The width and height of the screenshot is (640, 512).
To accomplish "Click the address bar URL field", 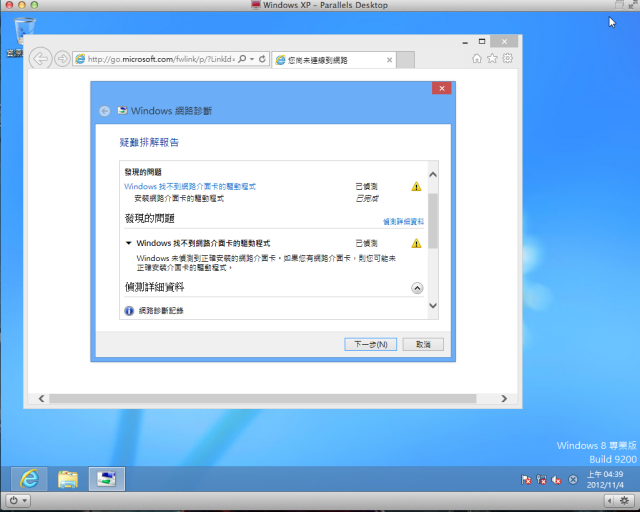I will [161, 59].
